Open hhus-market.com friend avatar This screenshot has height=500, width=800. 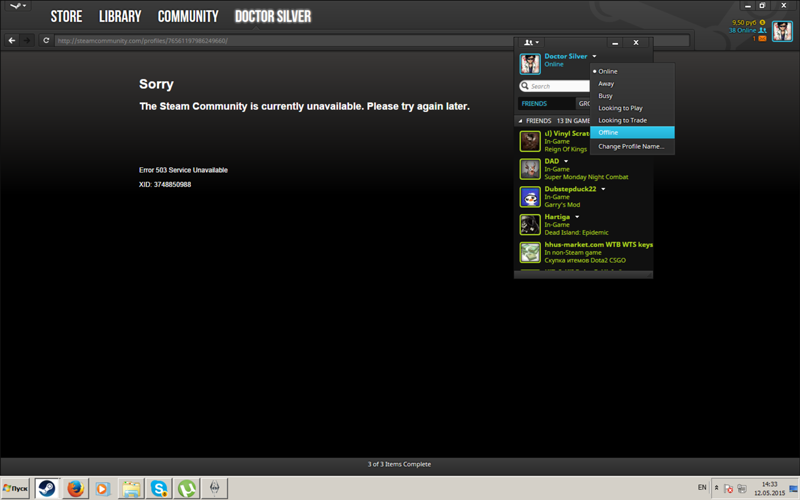tap(530, 252)
